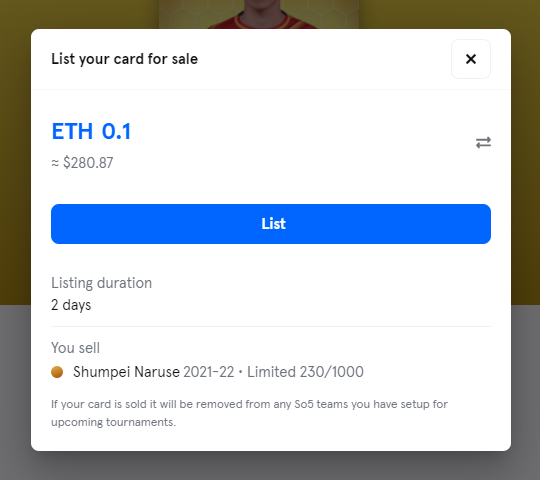Screen dimensions: 540x480
Task: Click divider under listing duration section
Action: pyautogui.click(x=271, y=326)
